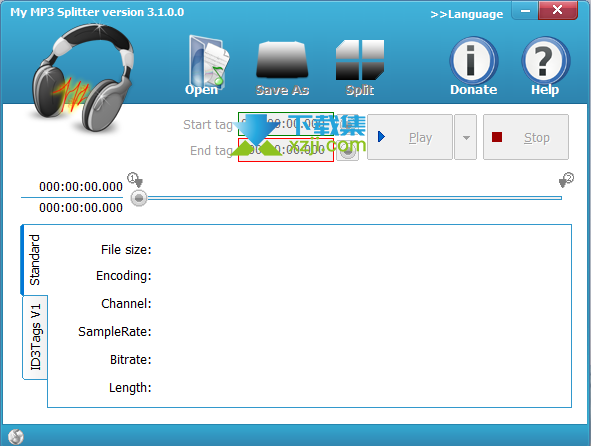This screenshot has width=591, height=446.
Task: Click the lower 000:00:00.000 time readout
Action: pyautogui.click(x=81, y=208)
